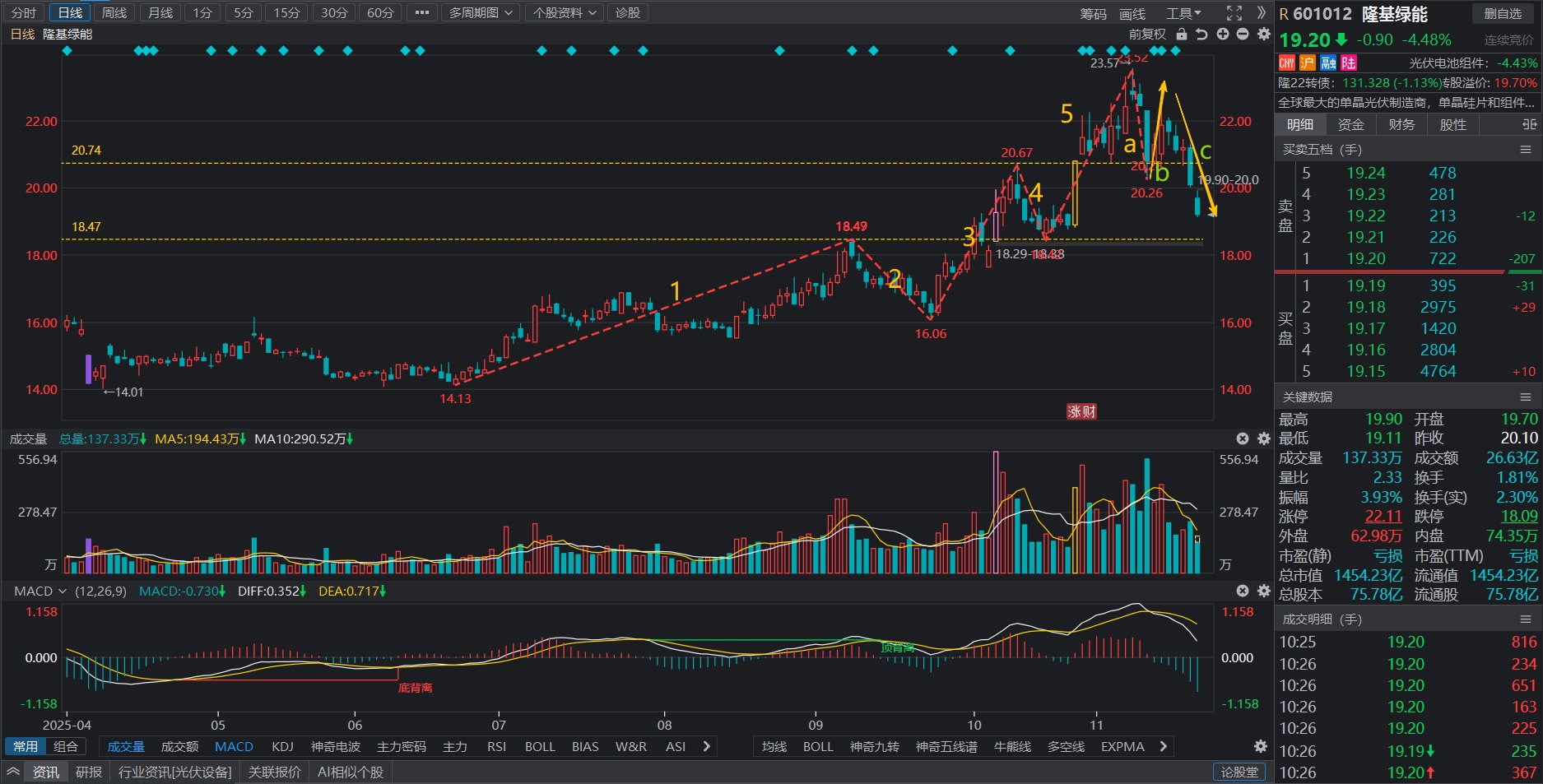
Task: Toggle the 均线 moving average overlay
Action: tap(774, 746)
